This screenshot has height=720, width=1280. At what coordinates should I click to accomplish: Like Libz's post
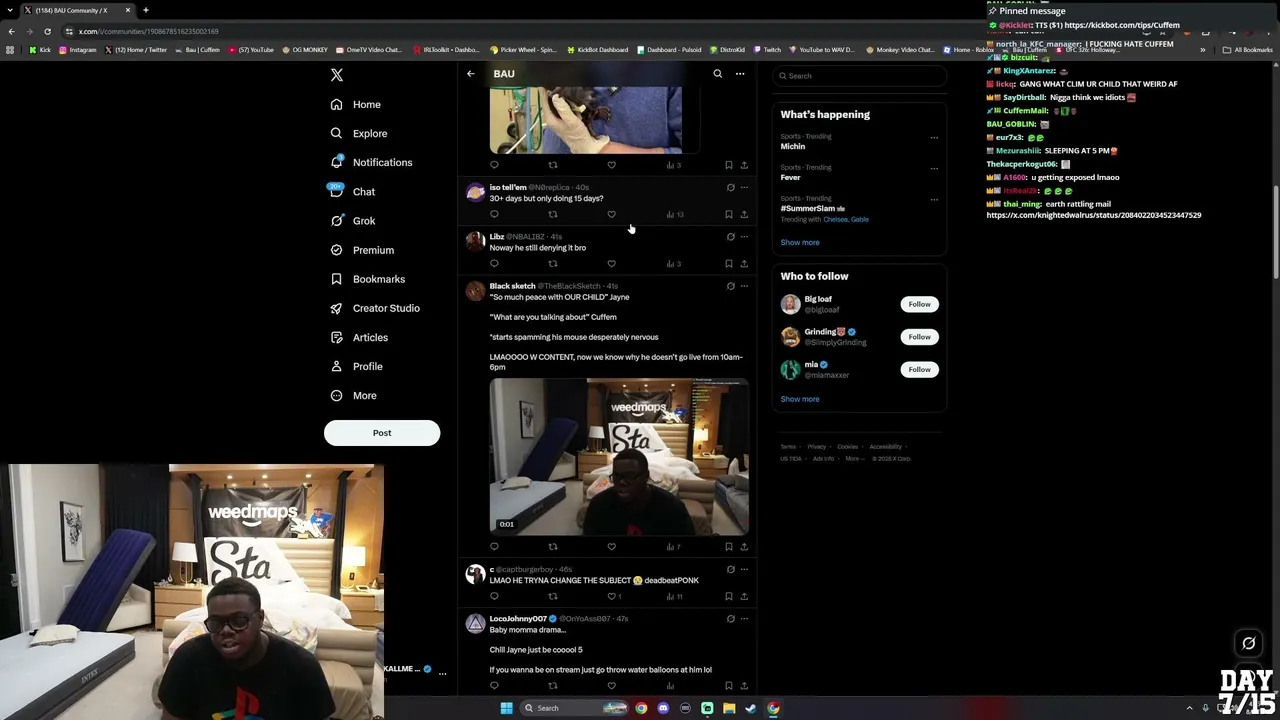click(x=612, y=264)
